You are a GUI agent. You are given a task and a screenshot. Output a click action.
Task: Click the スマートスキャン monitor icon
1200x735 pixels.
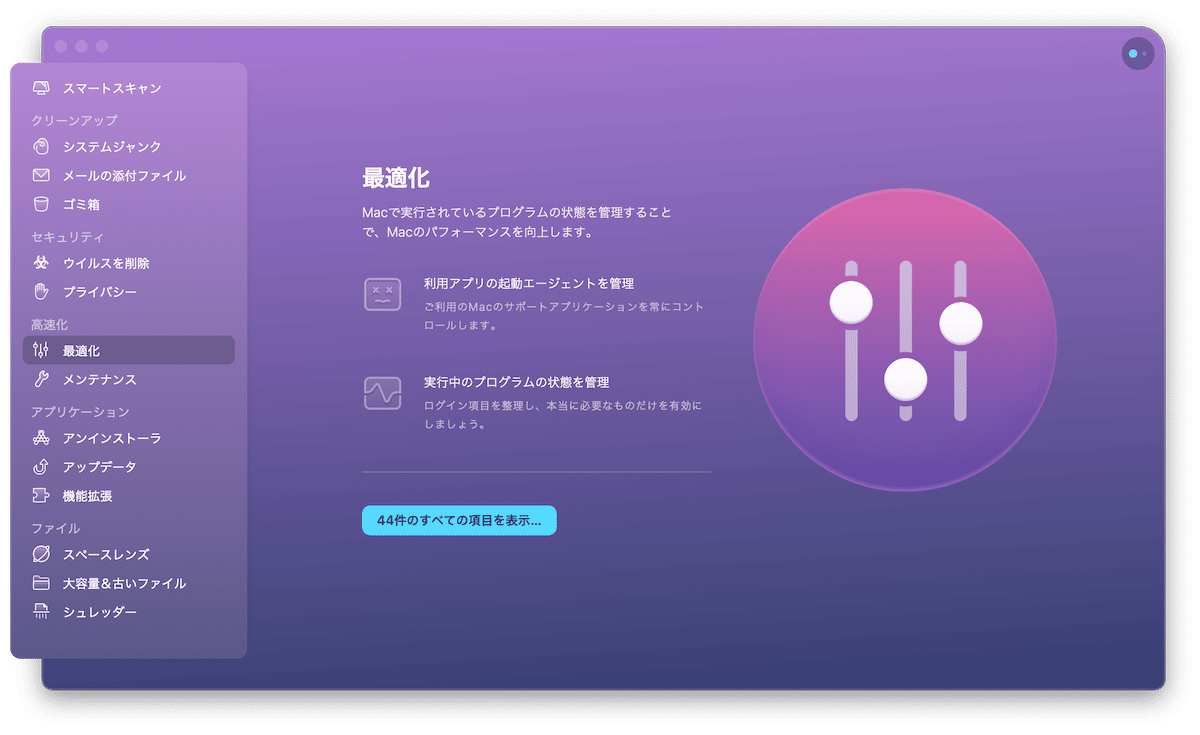pyautogui.click(x=41, y=88)
